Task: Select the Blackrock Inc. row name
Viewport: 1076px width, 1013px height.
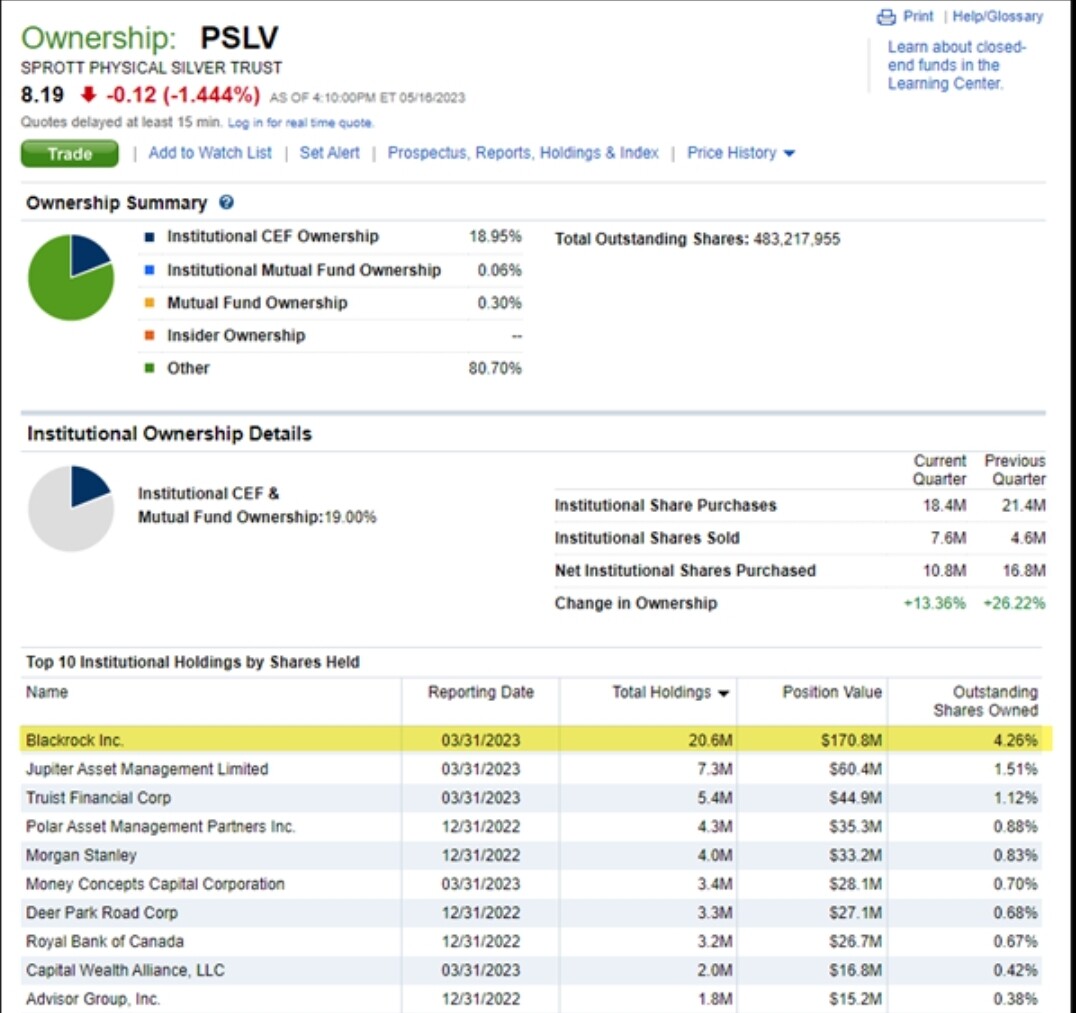Action: point(75,740)
